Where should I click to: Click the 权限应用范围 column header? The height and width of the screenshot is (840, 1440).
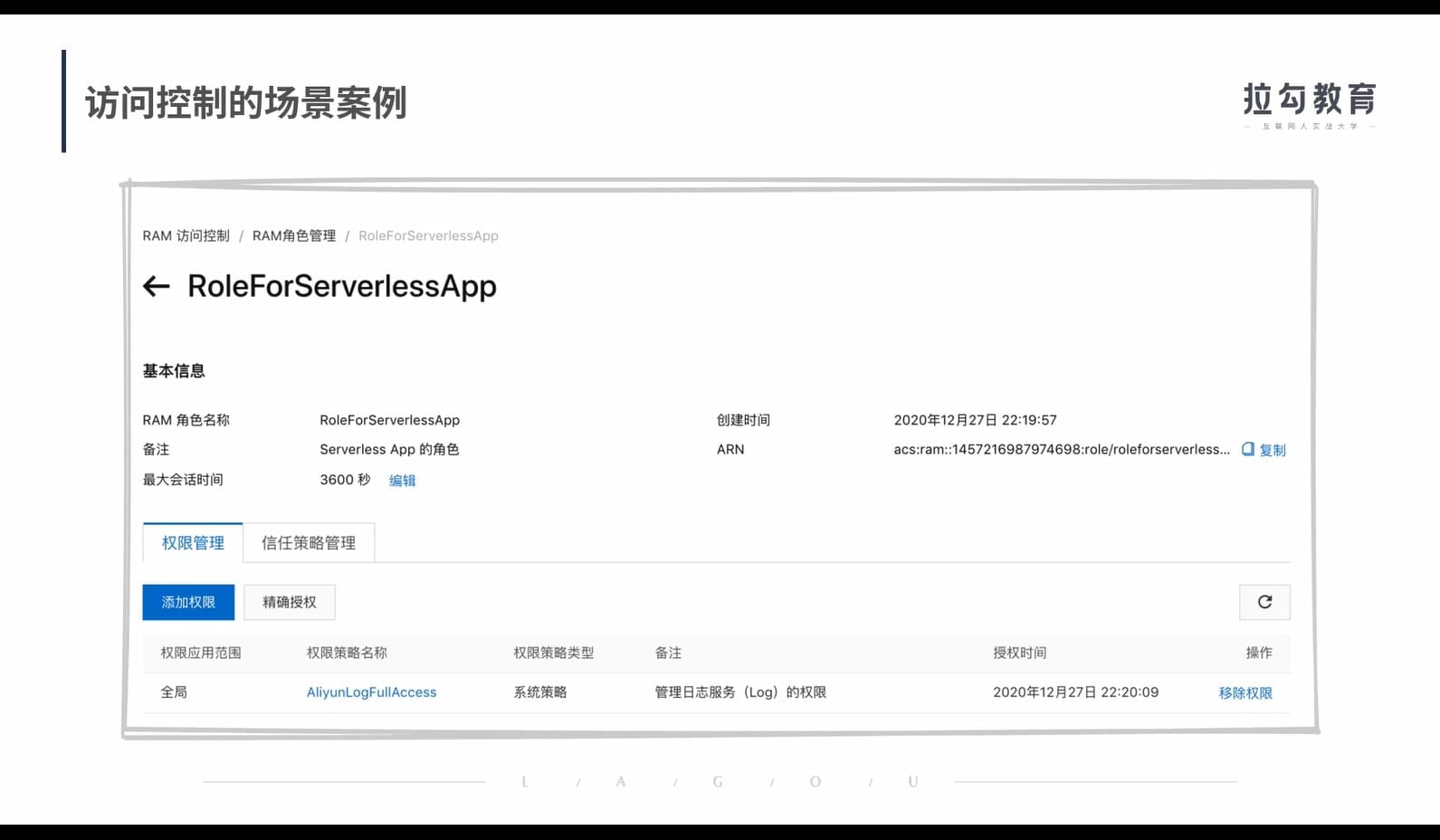pyautogui.click(x=201, y=653)
